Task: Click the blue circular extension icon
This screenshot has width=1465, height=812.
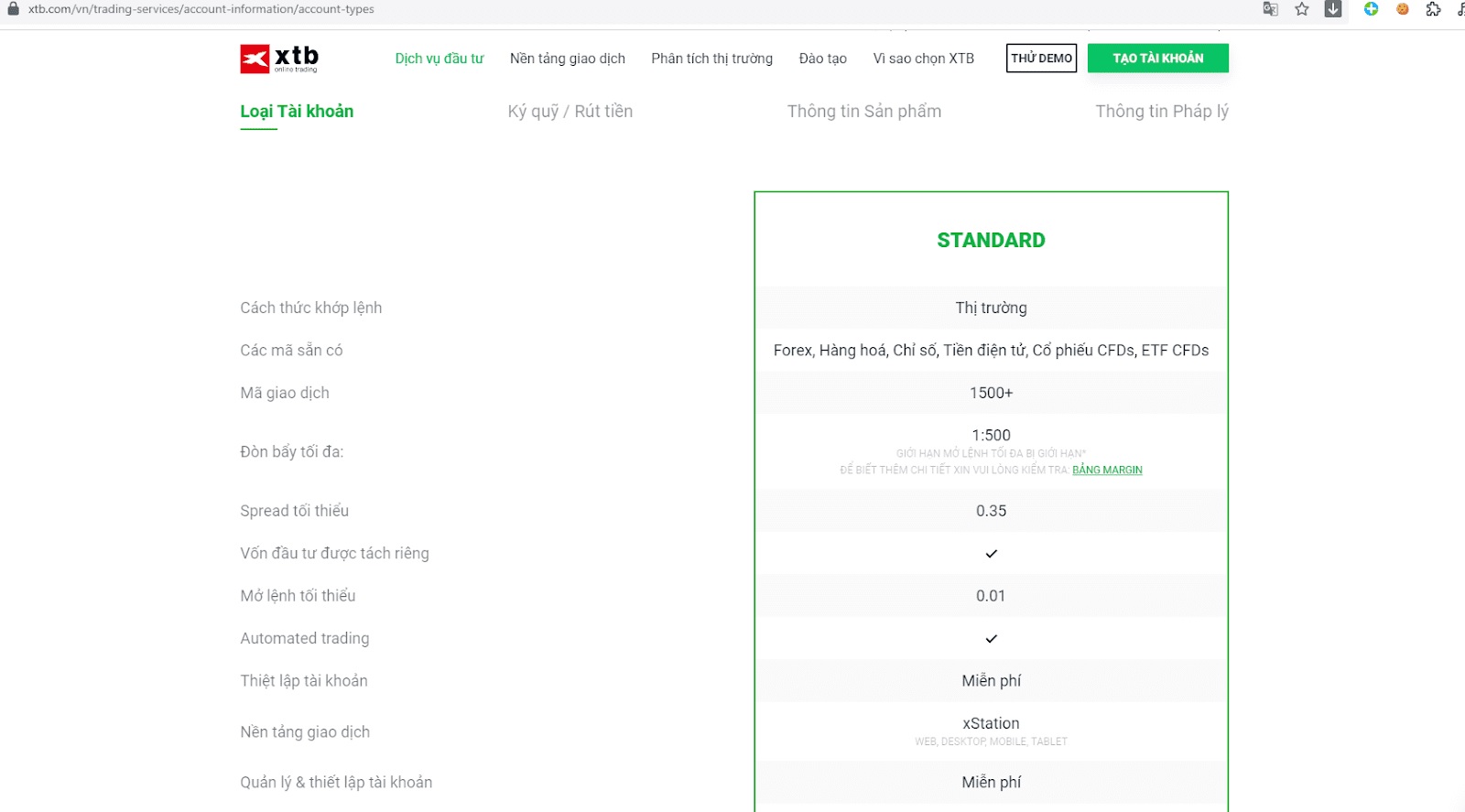Action: pyautogui.click(x=1371, y=9)
